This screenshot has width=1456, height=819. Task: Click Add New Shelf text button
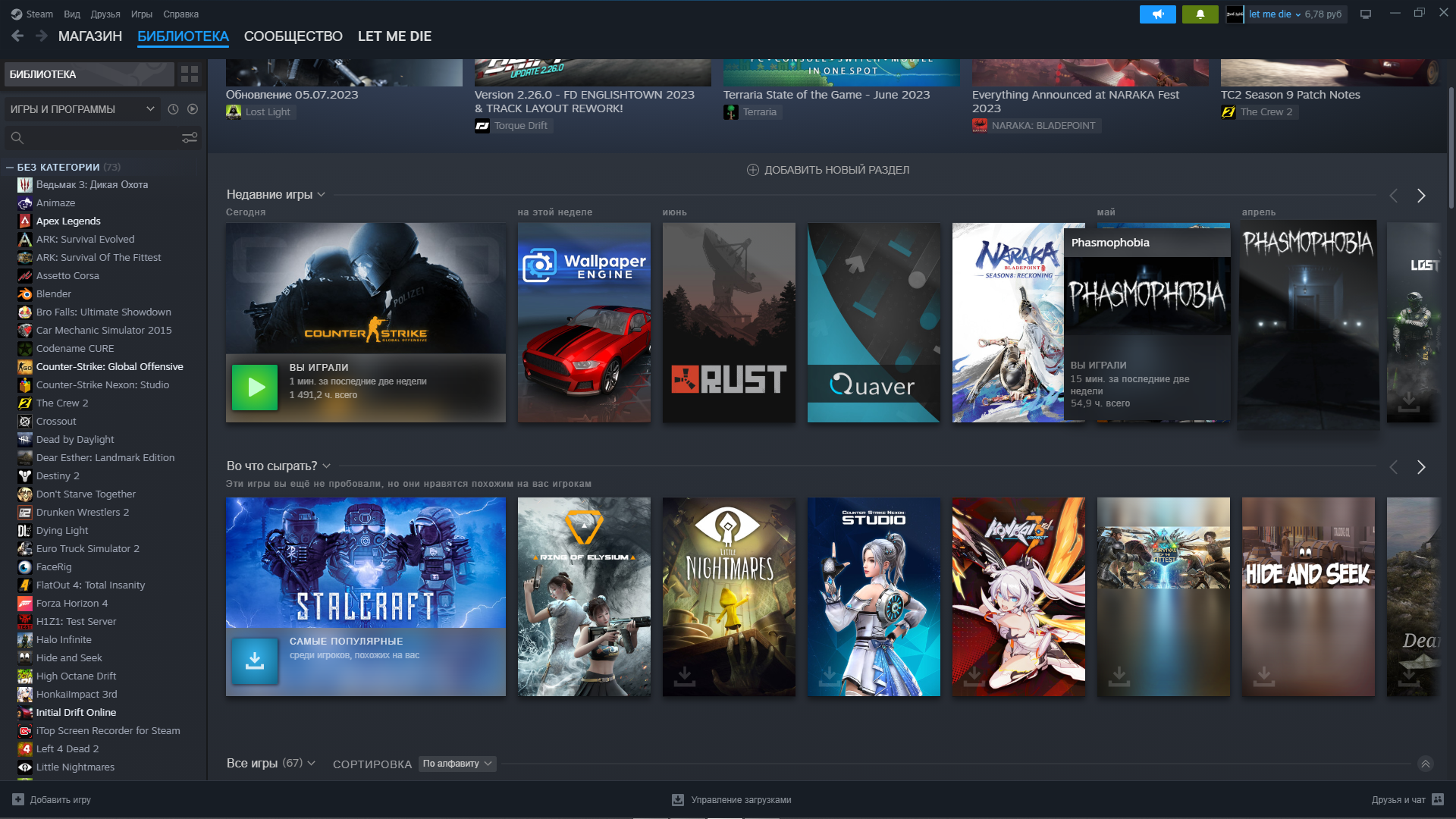pyautogui.click(x=836, y=170)
